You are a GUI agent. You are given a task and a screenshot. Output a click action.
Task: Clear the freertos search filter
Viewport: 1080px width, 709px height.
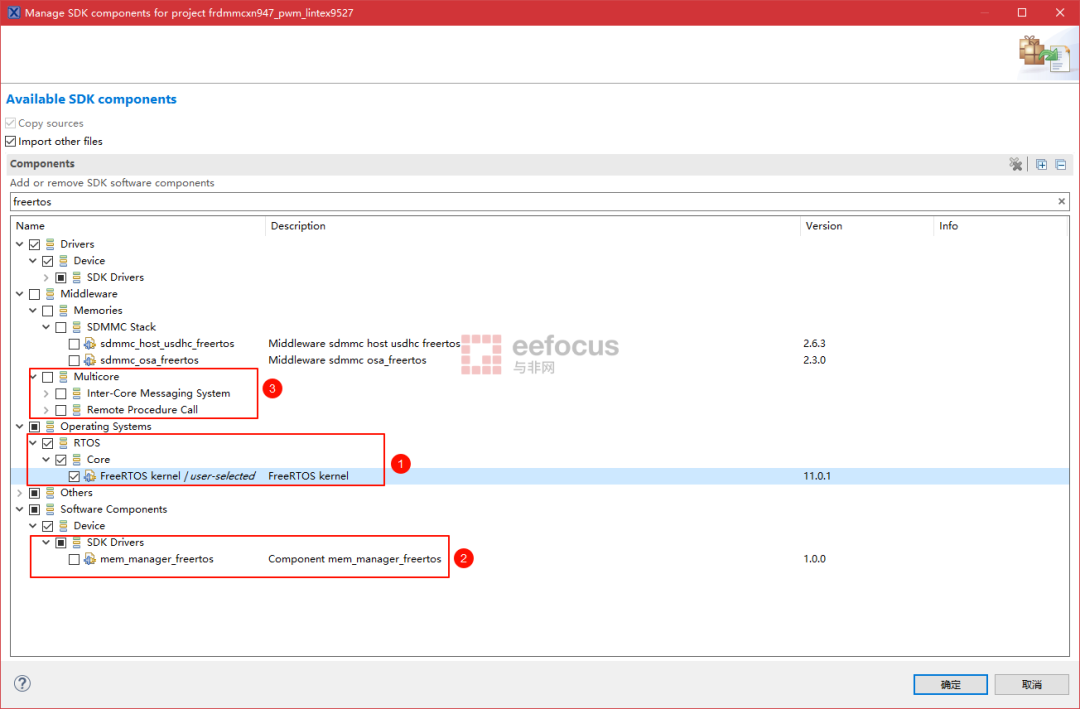(x=1061, y=201)
